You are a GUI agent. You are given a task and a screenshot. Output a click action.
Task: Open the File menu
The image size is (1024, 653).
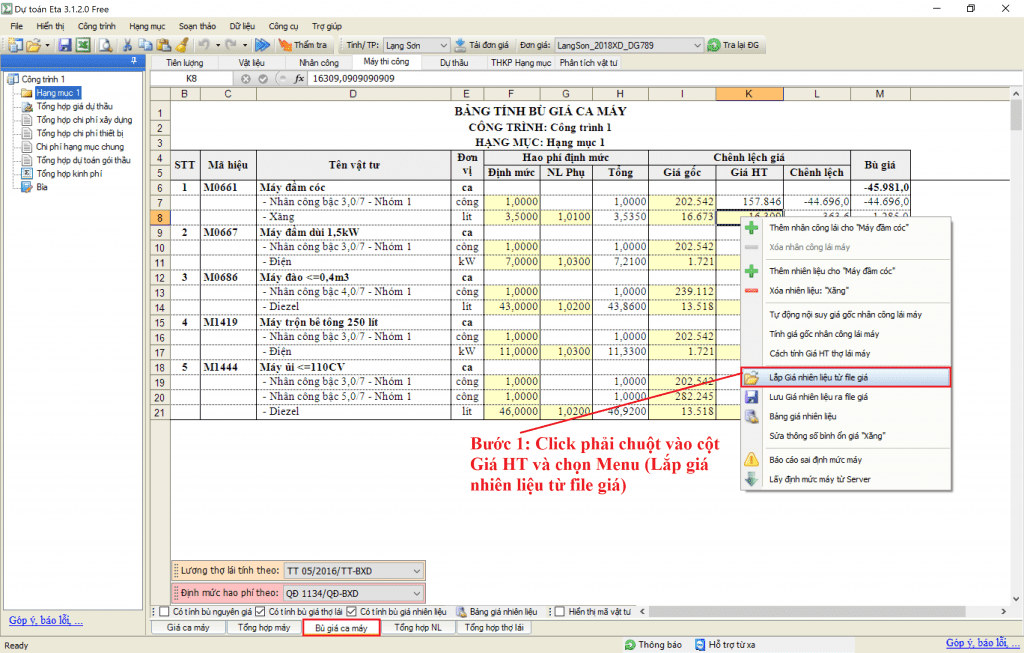click(x=17, y=26)
